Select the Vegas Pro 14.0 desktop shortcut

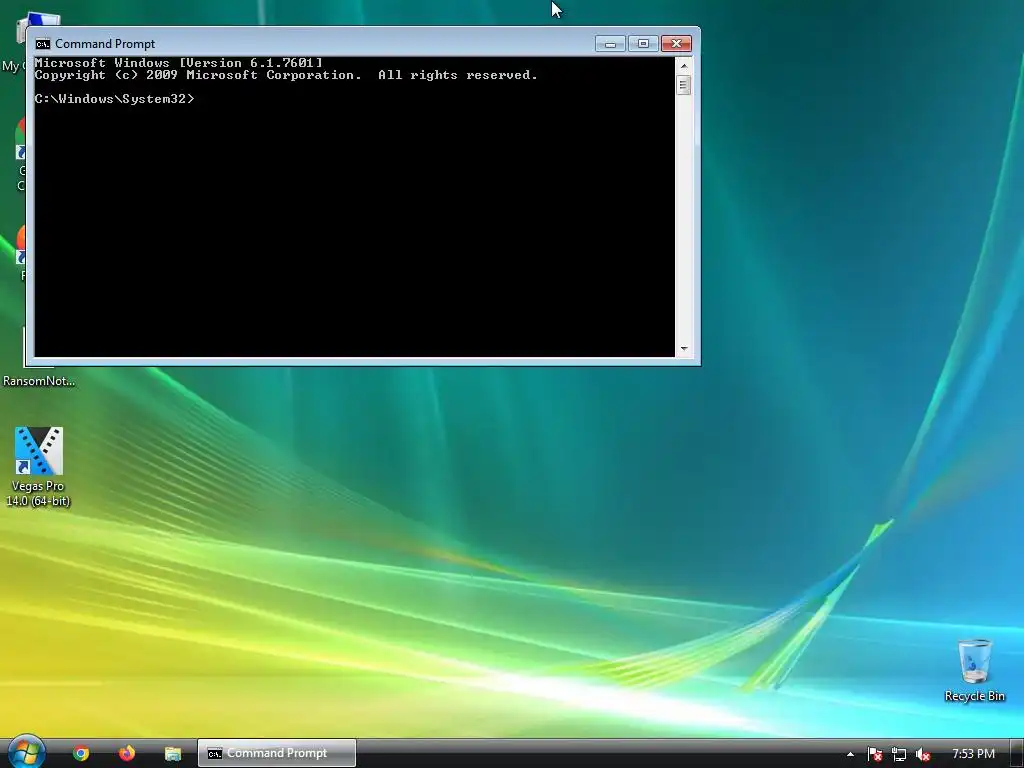coord(39,467)
